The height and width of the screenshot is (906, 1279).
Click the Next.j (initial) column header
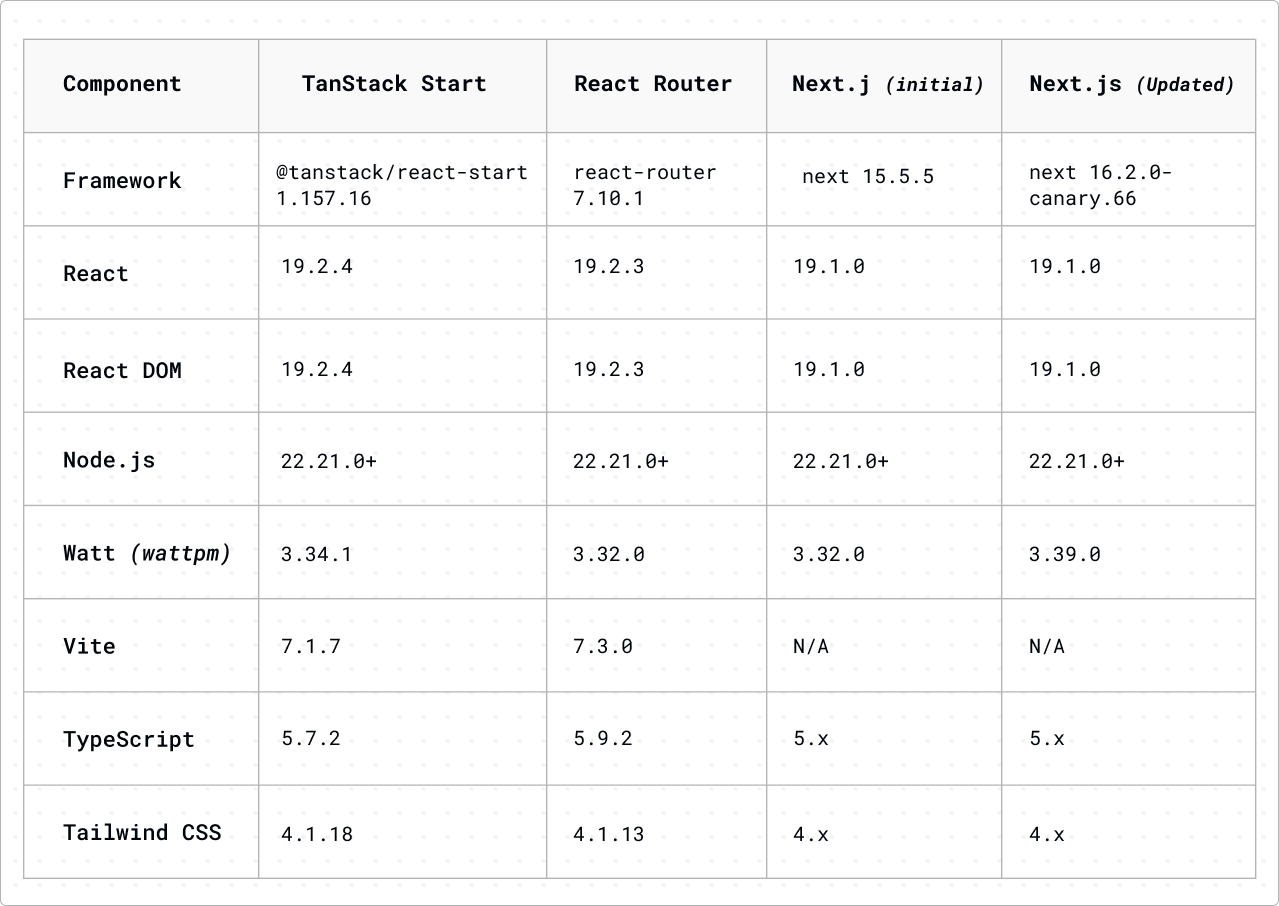click(887, 85)
